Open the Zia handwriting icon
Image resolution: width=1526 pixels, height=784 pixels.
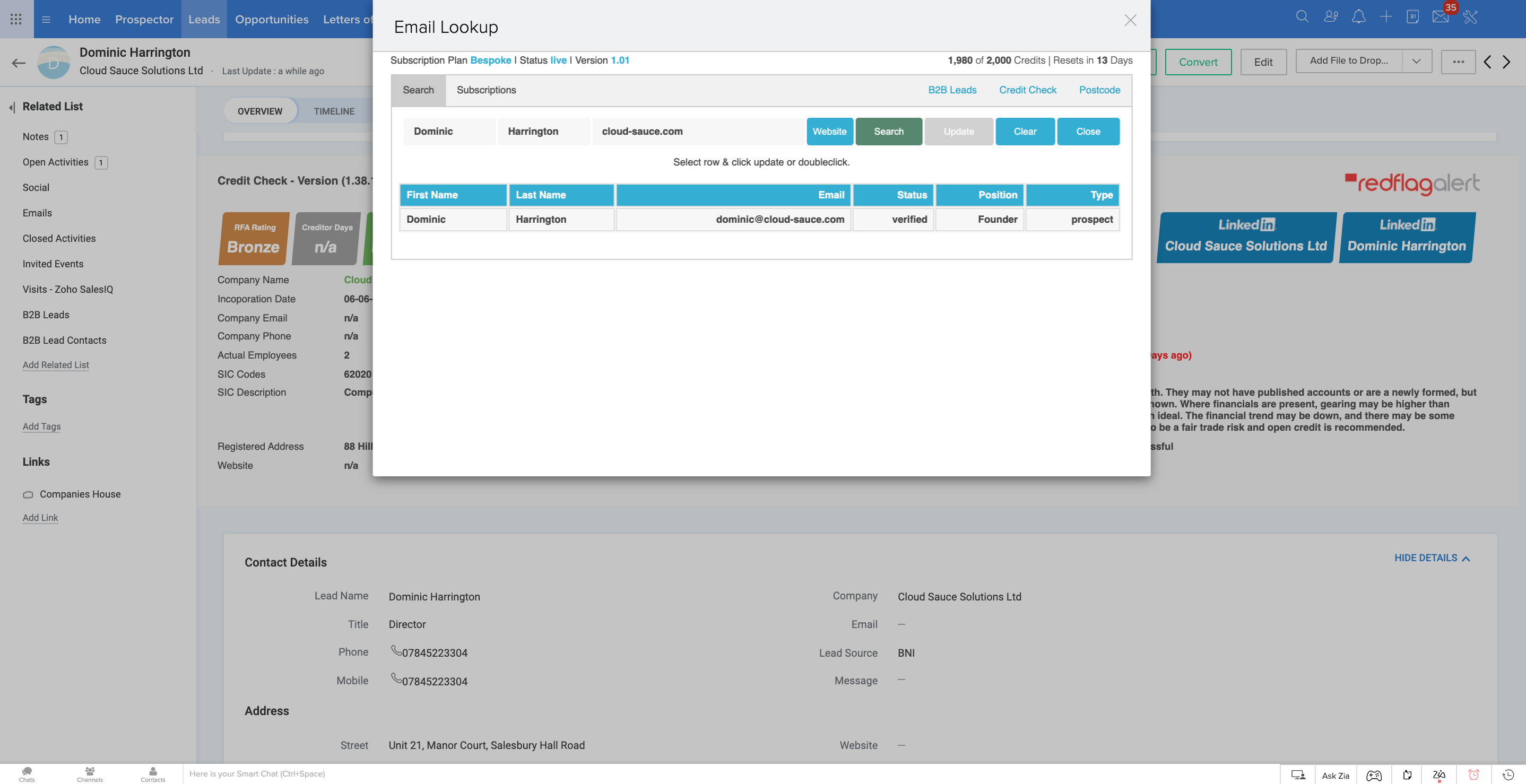tap(1439, 775)
